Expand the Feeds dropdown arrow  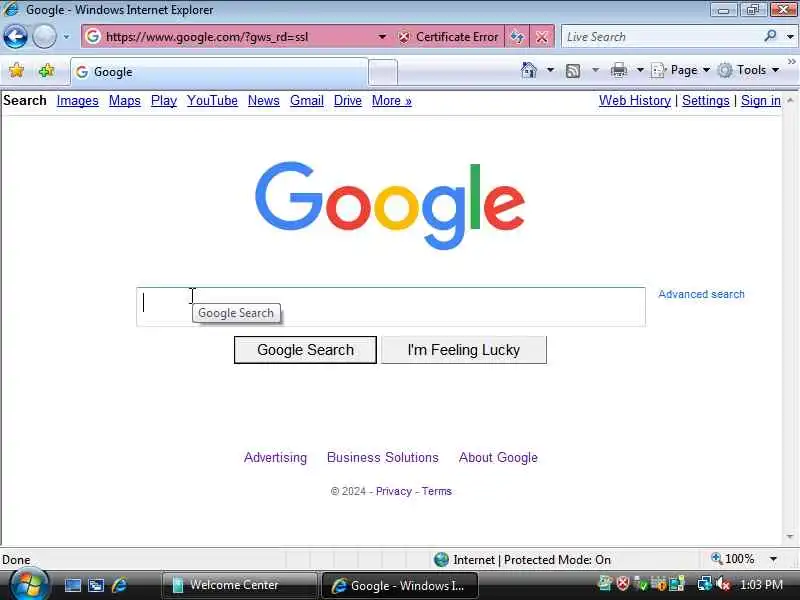click(x=595, y=70)
